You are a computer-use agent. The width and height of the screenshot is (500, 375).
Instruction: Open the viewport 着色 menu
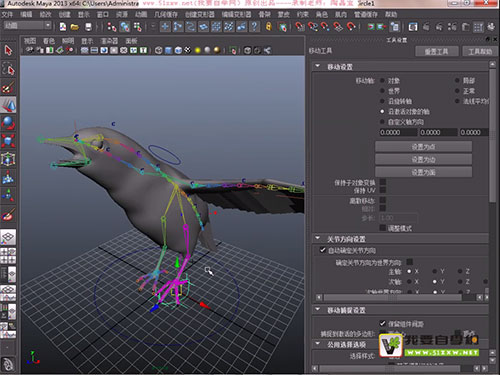(x=49, y=41)
